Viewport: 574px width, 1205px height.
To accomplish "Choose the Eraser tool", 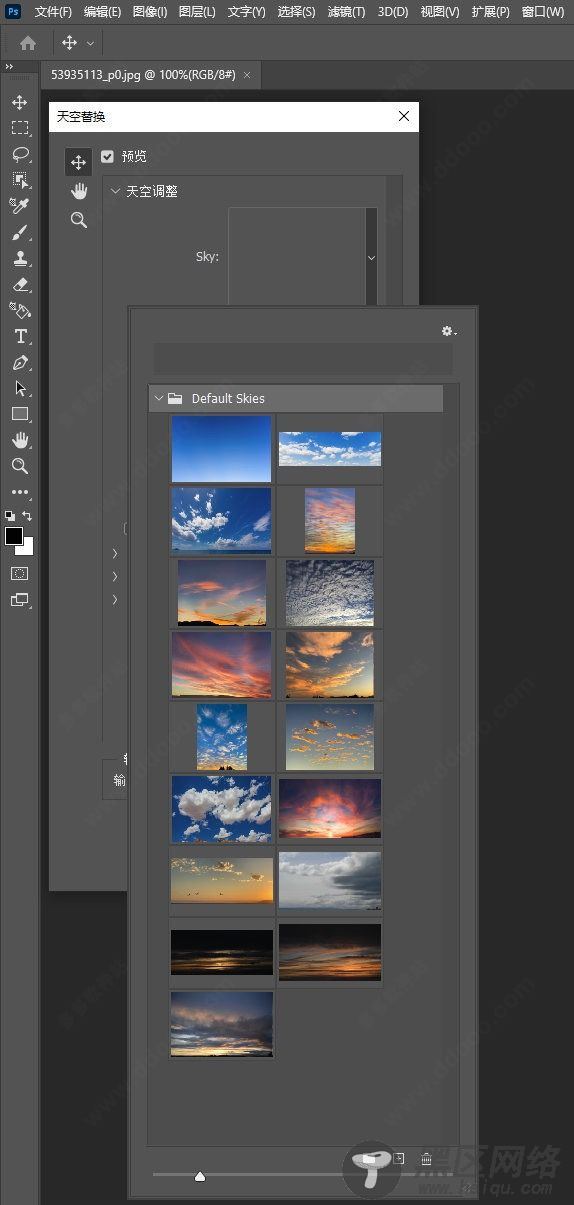I will click(20, 284).
